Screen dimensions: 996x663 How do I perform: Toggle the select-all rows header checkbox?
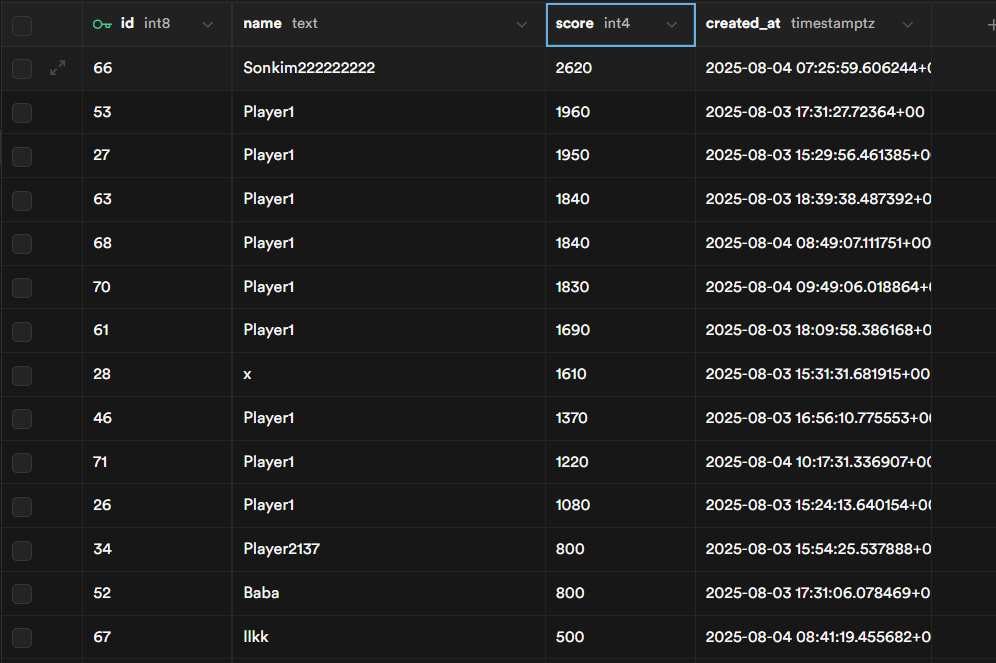pos(22,24)
